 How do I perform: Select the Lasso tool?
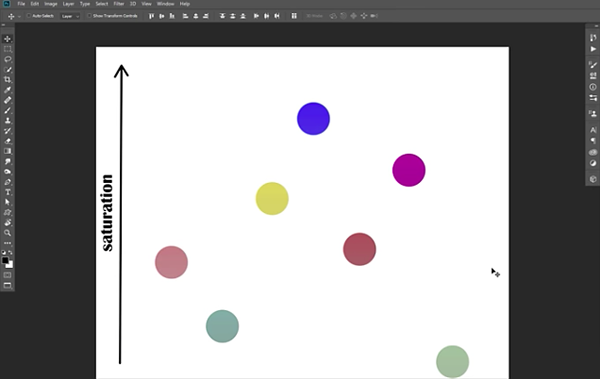click(7, 59)
